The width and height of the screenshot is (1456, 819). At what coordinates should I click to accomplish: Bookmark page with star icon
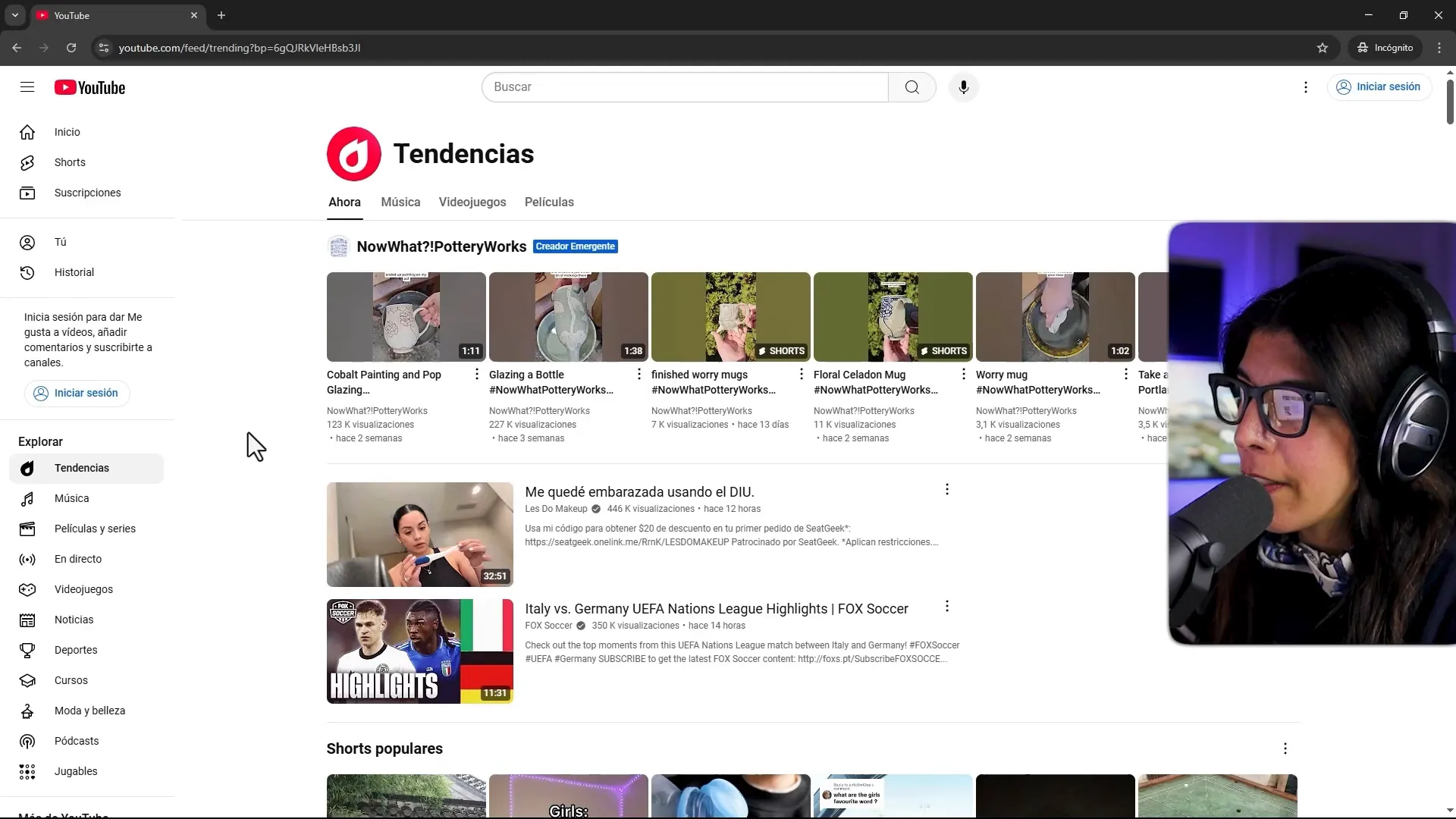tap(1323, 48)
